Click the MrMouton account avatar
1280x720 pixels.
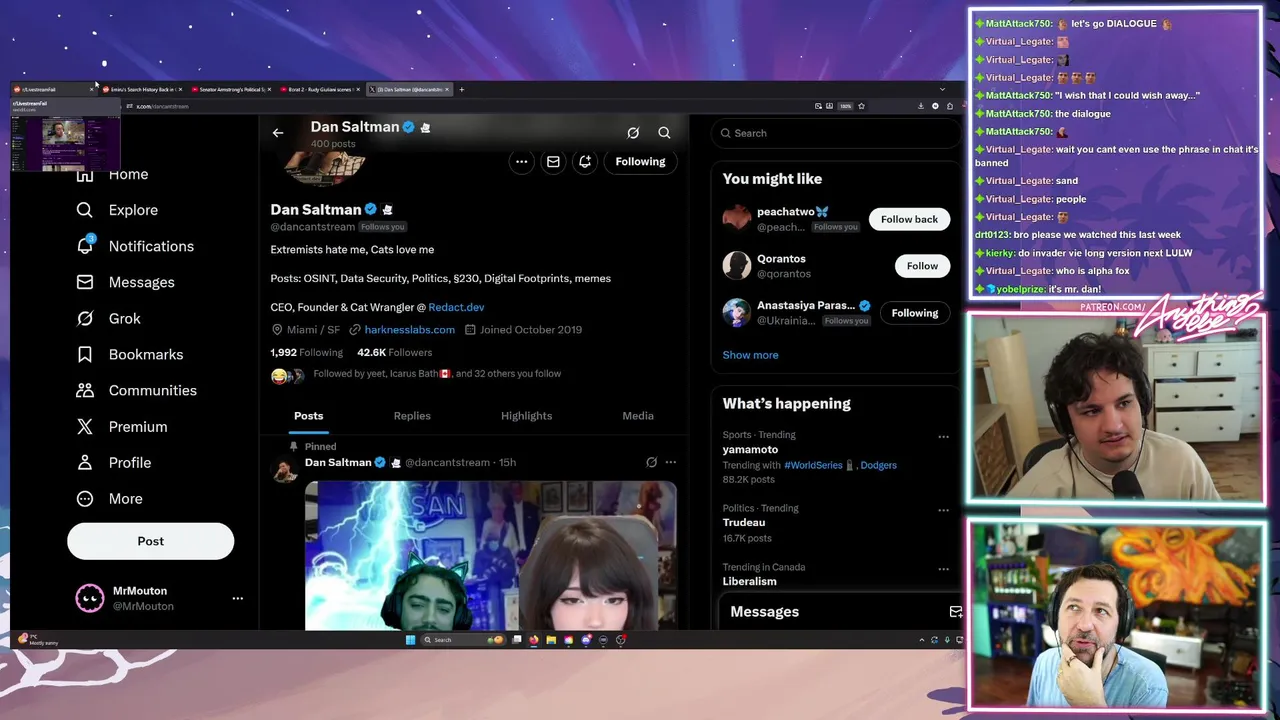tap(90, 598)
